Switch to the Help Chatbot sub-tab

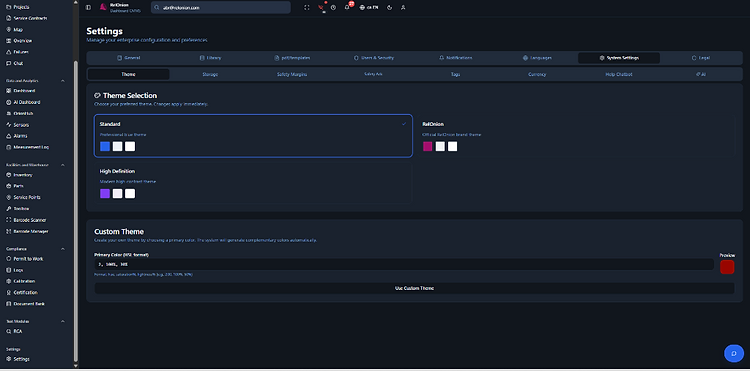tap(619, 75)
